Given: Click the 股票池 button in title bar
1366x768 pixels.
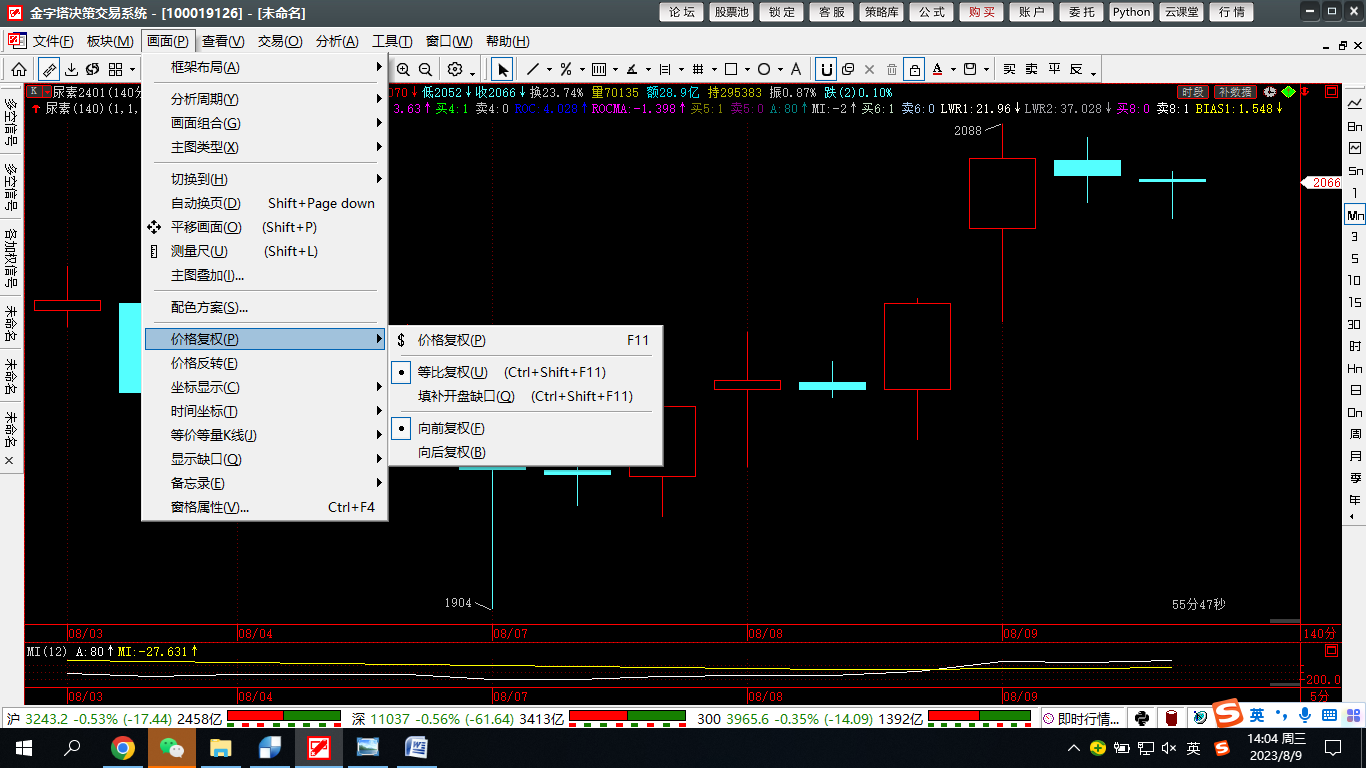Looking at the screenshot, I should point(729,12).
